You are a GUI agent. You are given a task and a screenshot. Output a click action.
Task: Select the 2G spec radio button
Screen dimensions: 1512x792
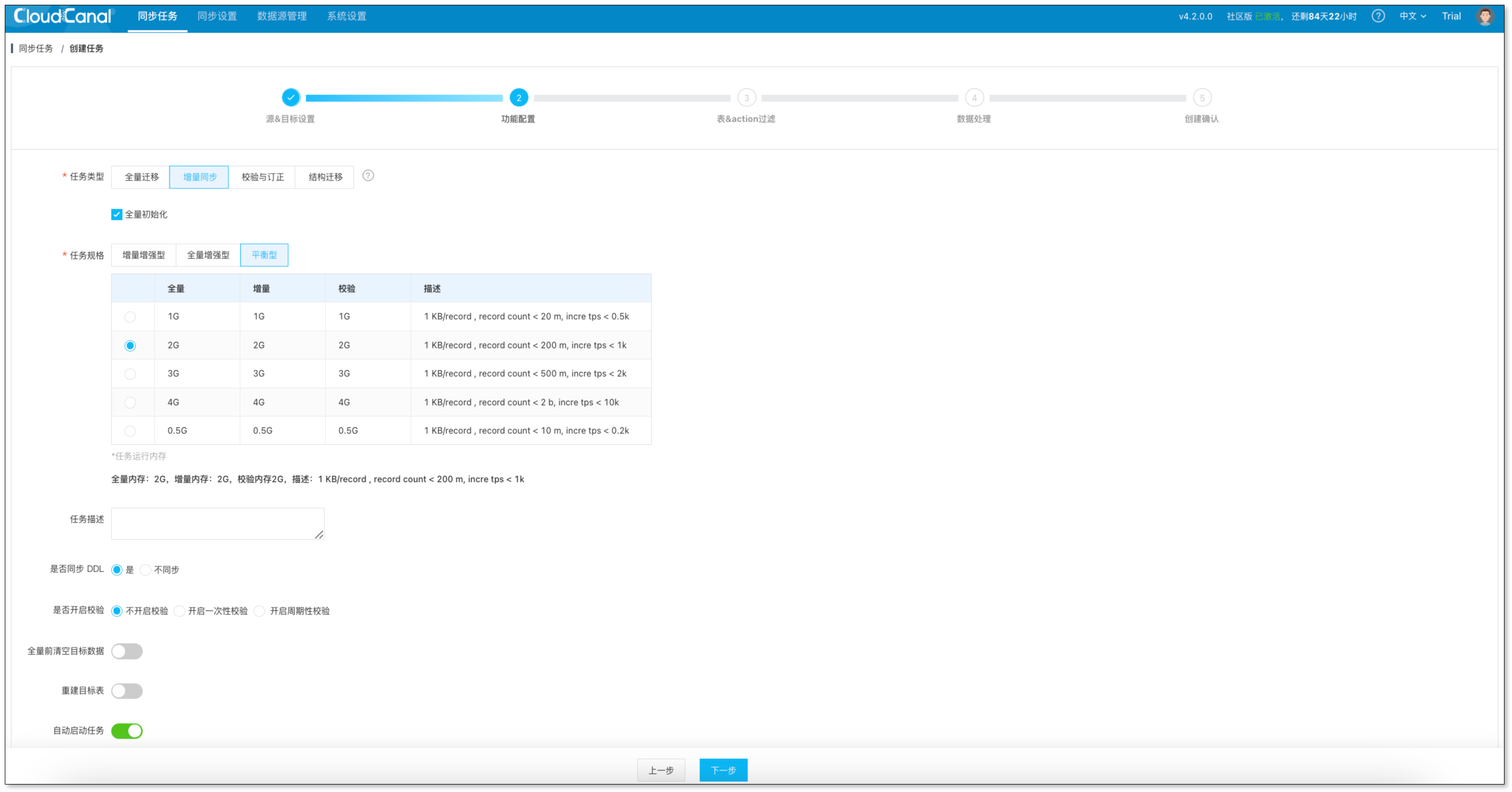(x=130, y=346)
